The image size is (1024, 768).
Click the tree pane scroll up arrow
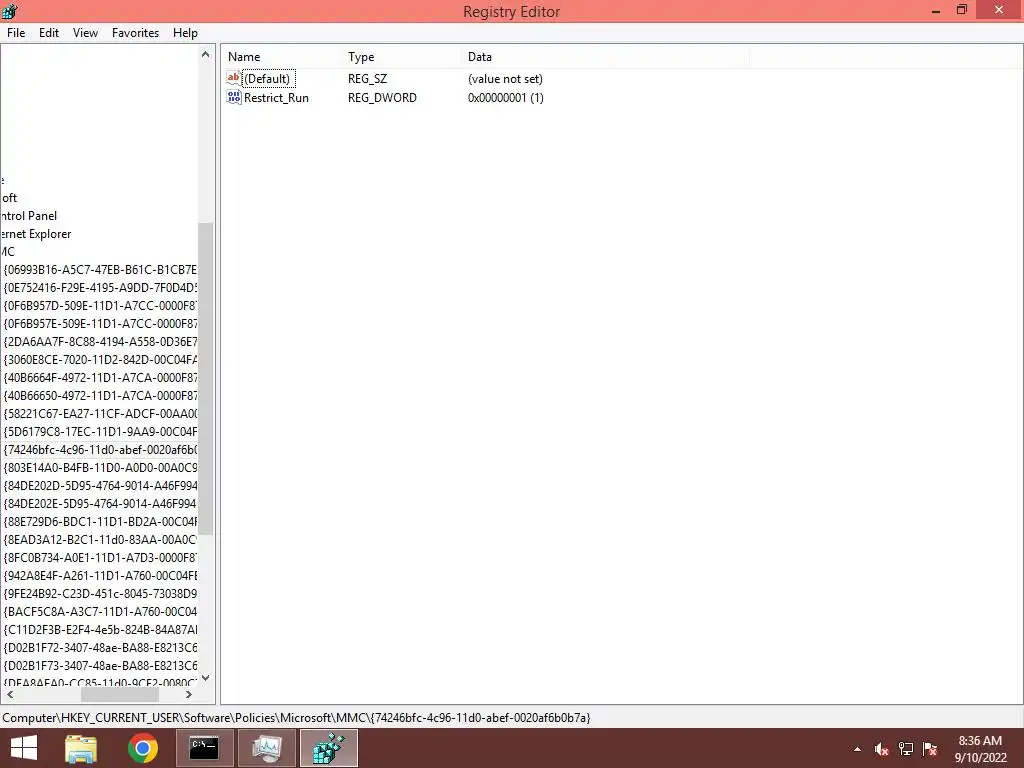[206, 54]
